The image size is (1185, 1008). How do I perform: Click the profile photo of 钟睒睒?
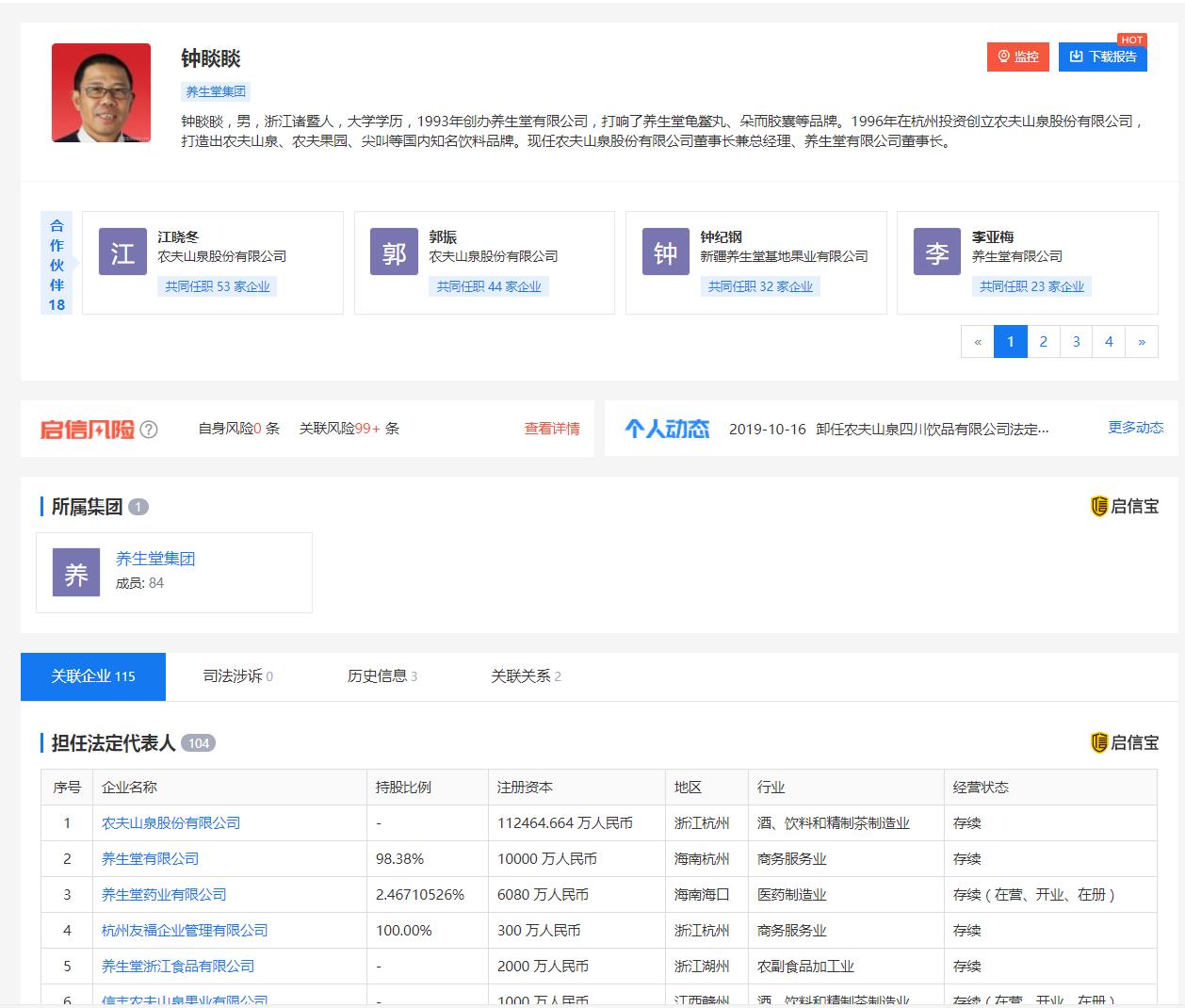tap(100, 92)
